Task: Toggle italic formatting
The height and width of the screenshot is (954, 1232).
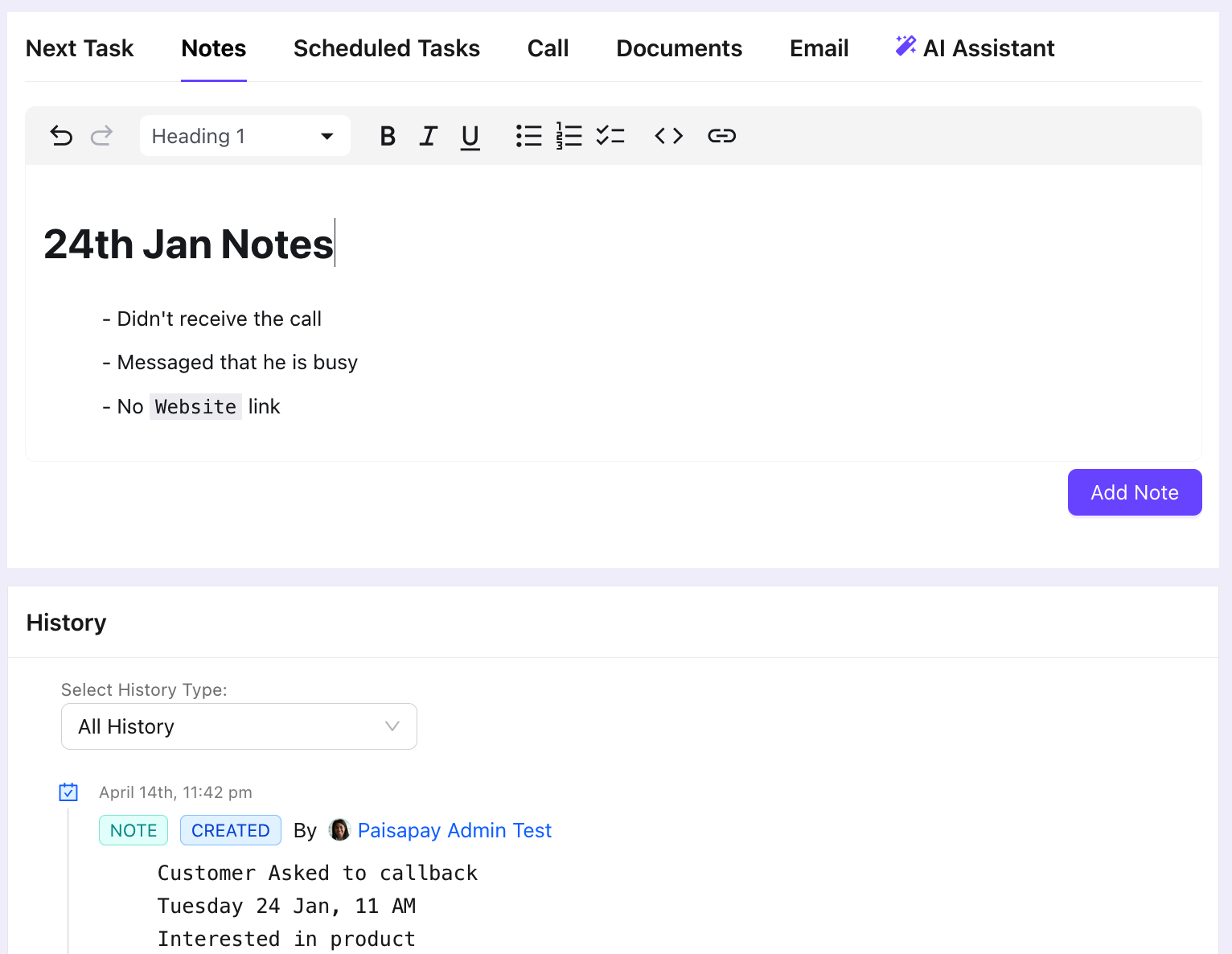Action: pos(429,136)
